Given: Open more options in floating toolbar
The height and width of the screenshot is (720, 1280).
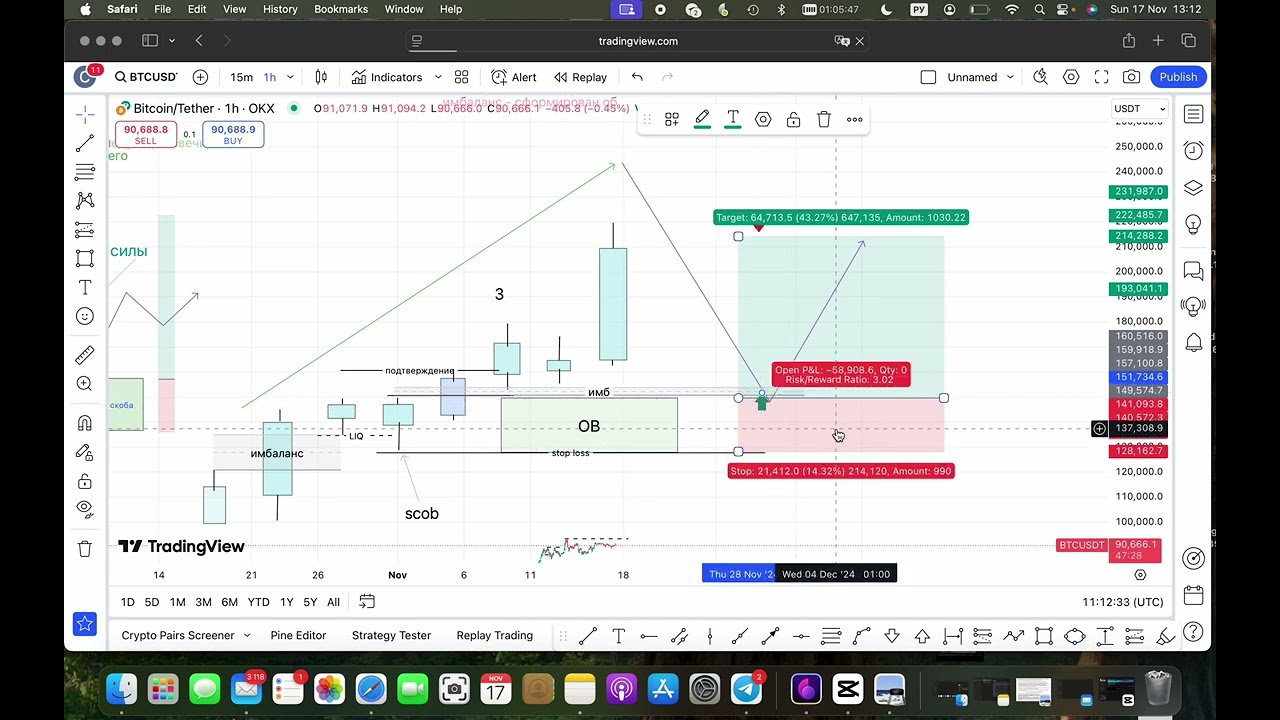Looking at the screenshot, I should pos(855,119).
